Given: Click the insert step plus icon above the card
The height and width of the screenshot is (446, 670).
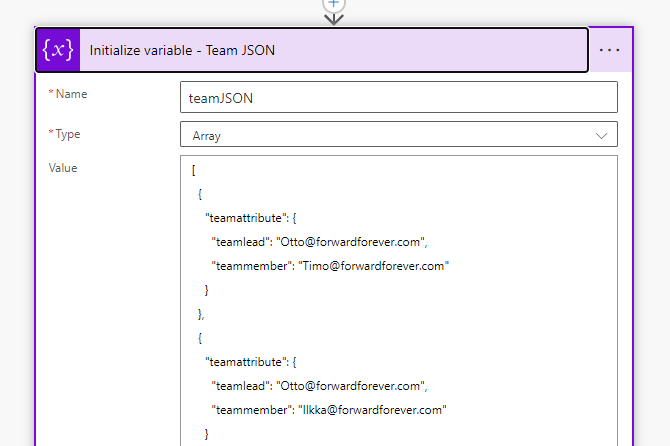Looking at the screenshot, I should pos(334,3).
